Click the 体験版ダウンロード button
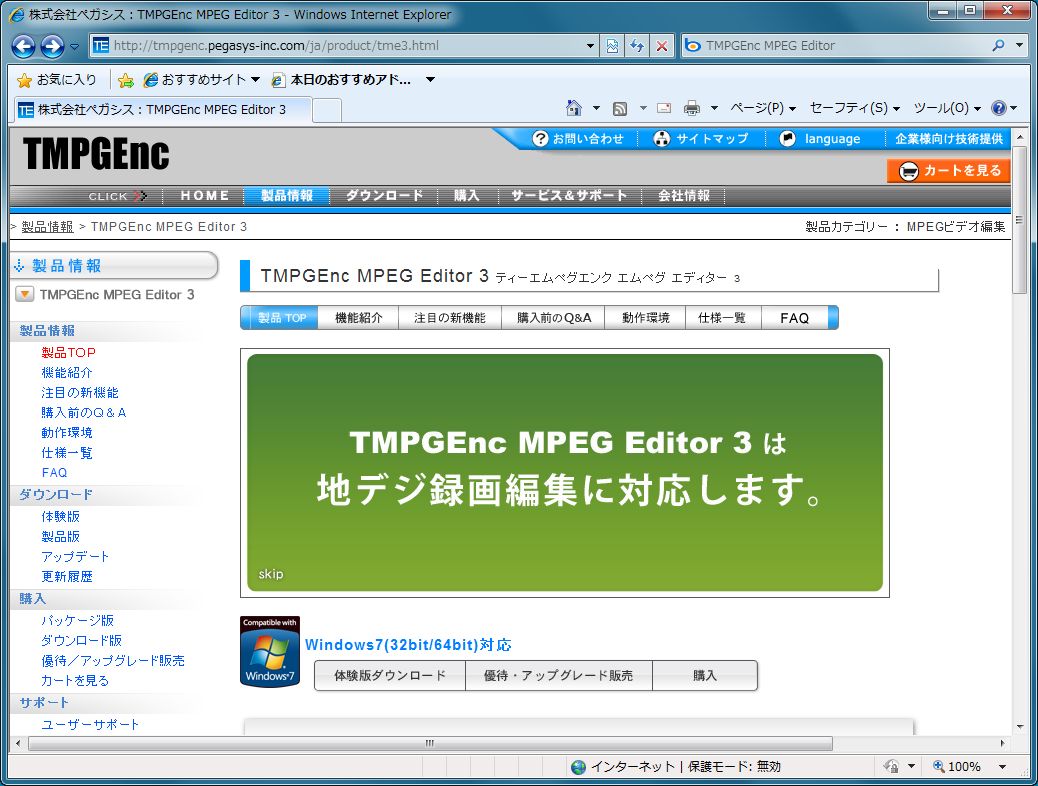1038x786 pixels. pyautogui.click(x=390, y=675)
